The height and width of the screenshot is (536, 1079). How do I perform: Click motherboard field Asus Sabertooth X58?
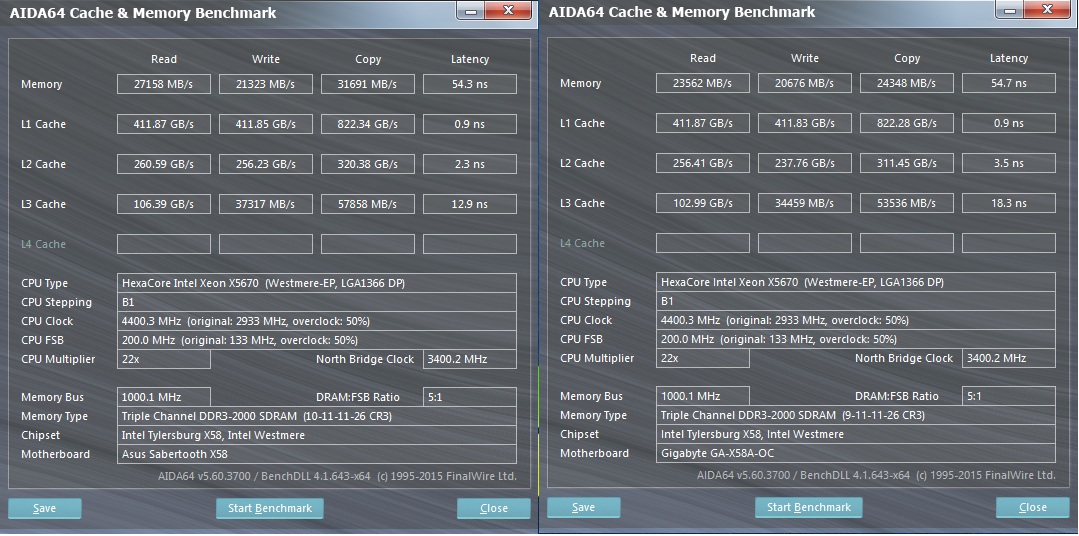[x=317, y=454]
